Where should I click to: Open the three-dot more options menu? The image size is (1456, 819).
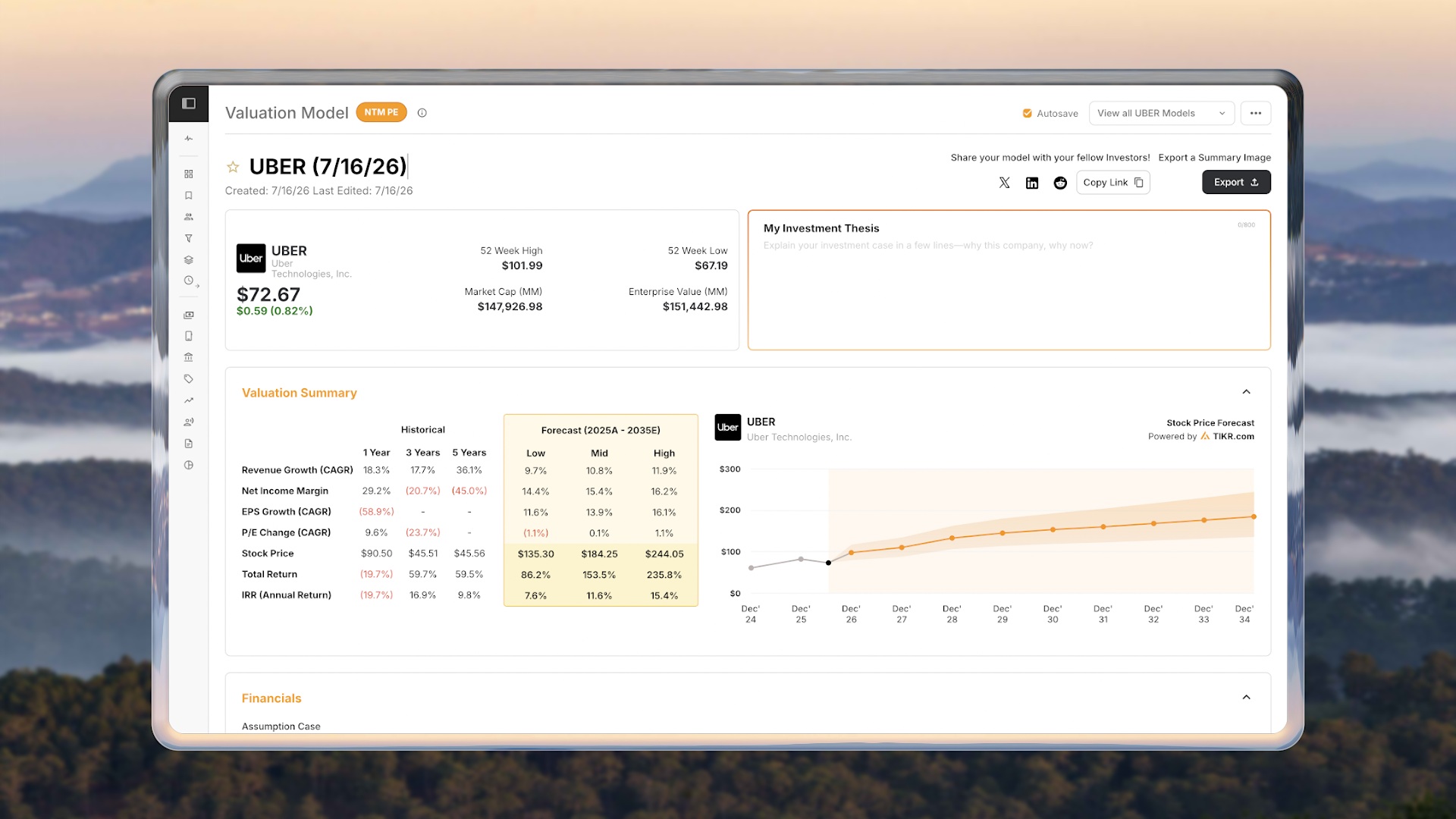click(x=1256, y=113)
